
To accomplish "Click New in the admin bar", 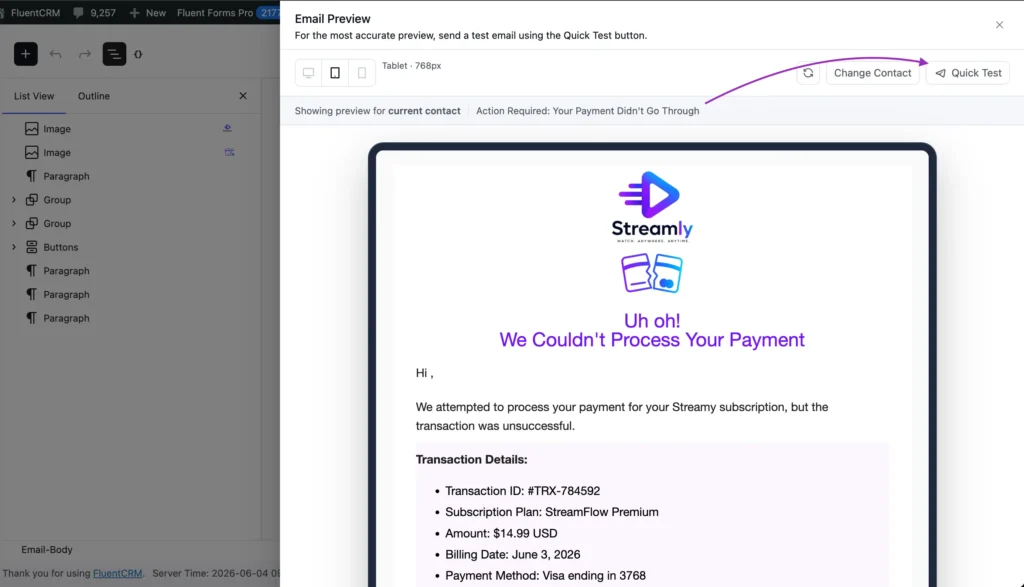I will (148, 12).
